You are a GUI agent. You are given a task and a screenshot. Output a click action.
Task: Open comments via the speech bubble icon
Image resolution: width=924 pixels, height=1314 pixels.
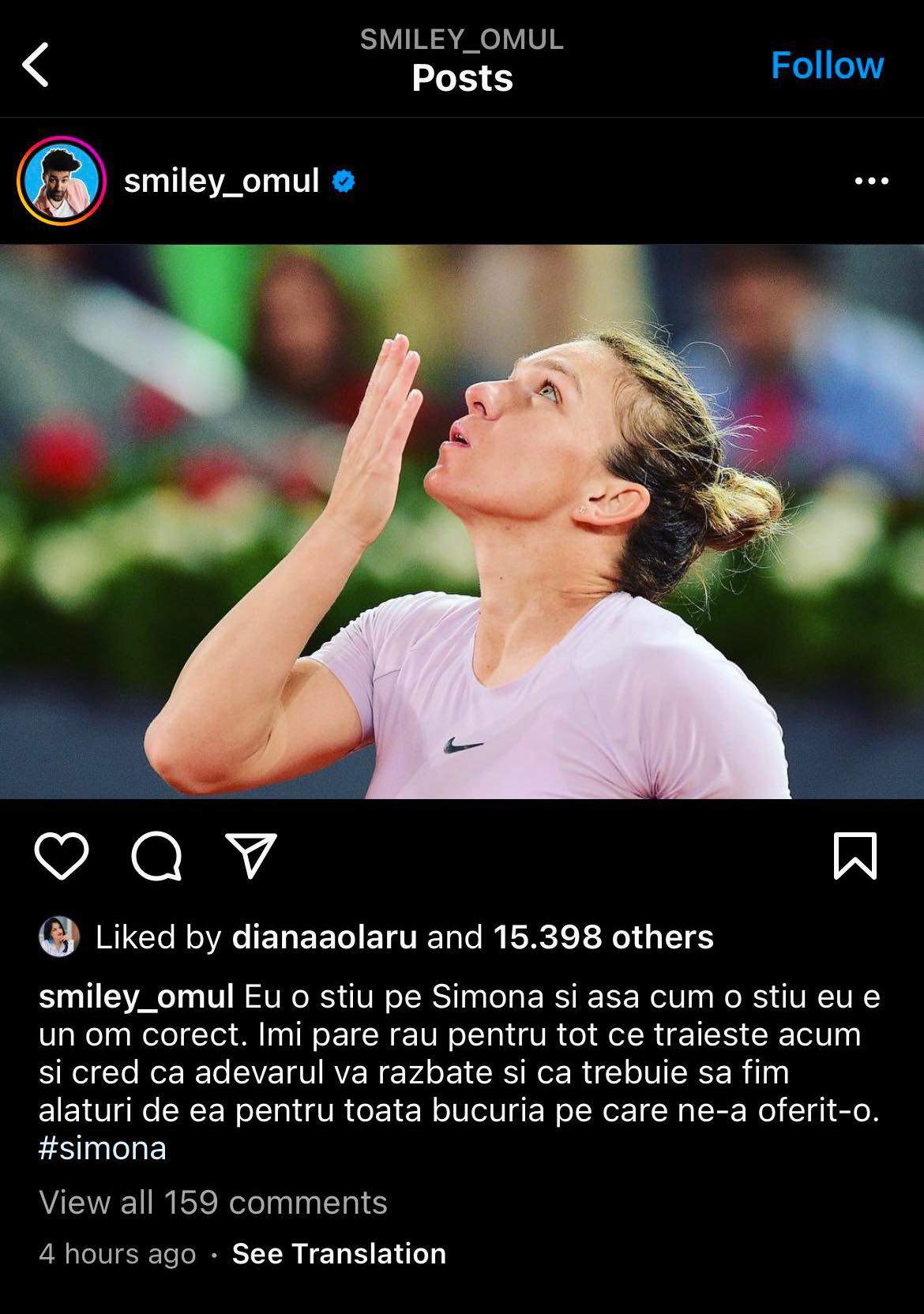click(156, 856)
